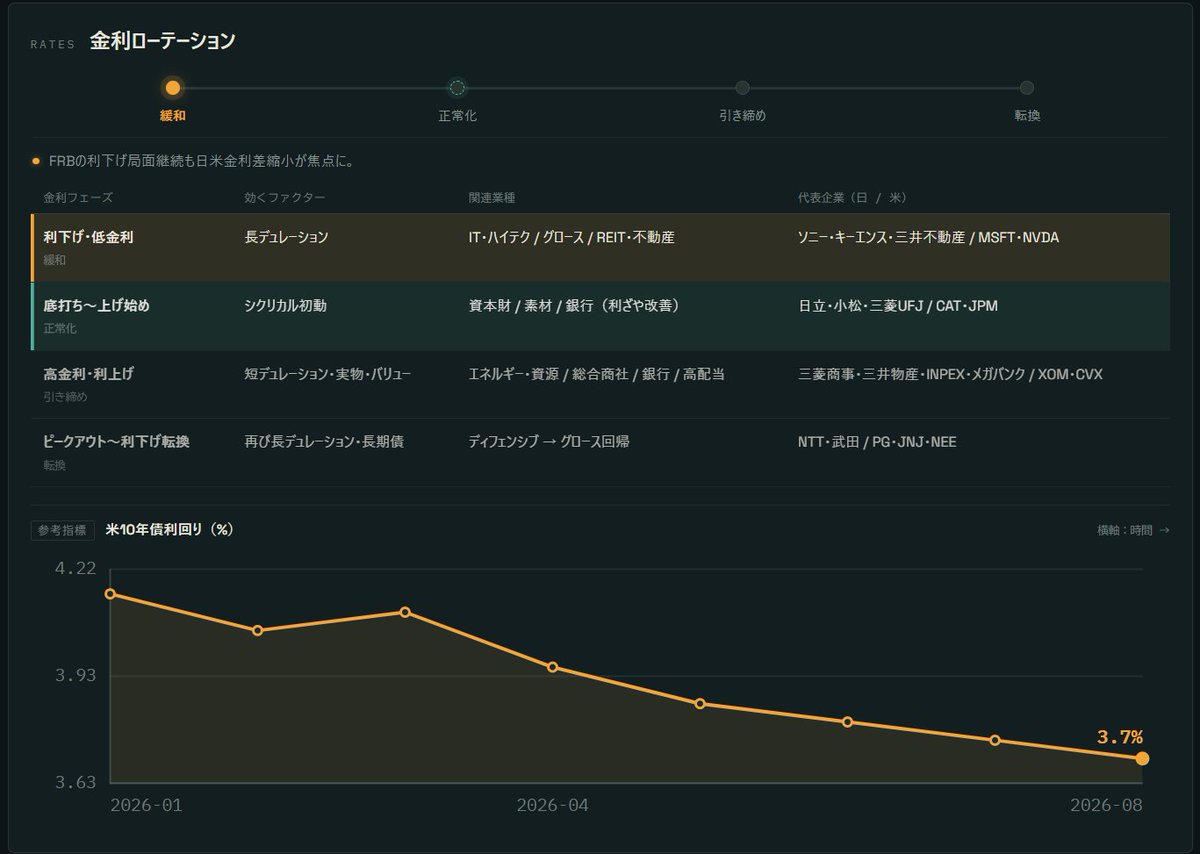Select the 利下げ・低金利 phase row

pyautogui.click(x=600, y=247)
